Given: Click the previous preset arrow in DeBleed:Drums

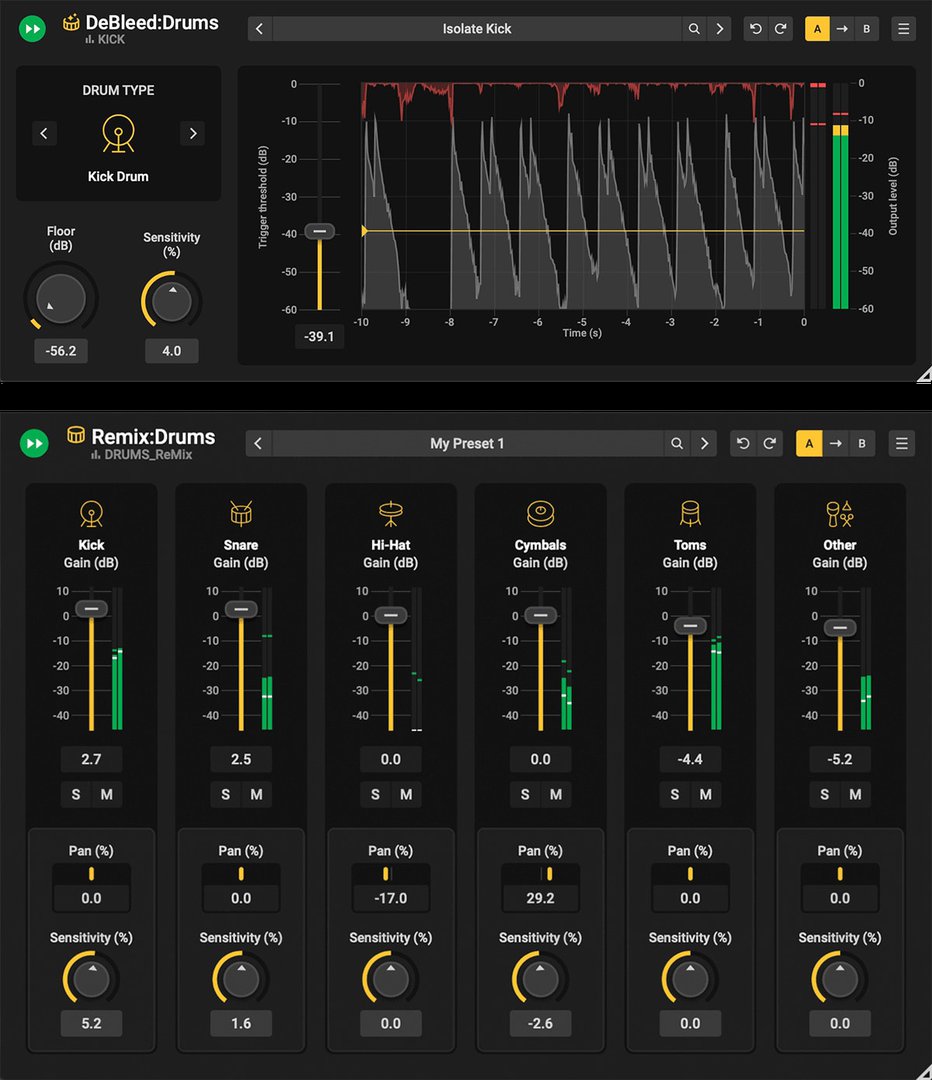Looking at the screenshot, I should (259, 28).
